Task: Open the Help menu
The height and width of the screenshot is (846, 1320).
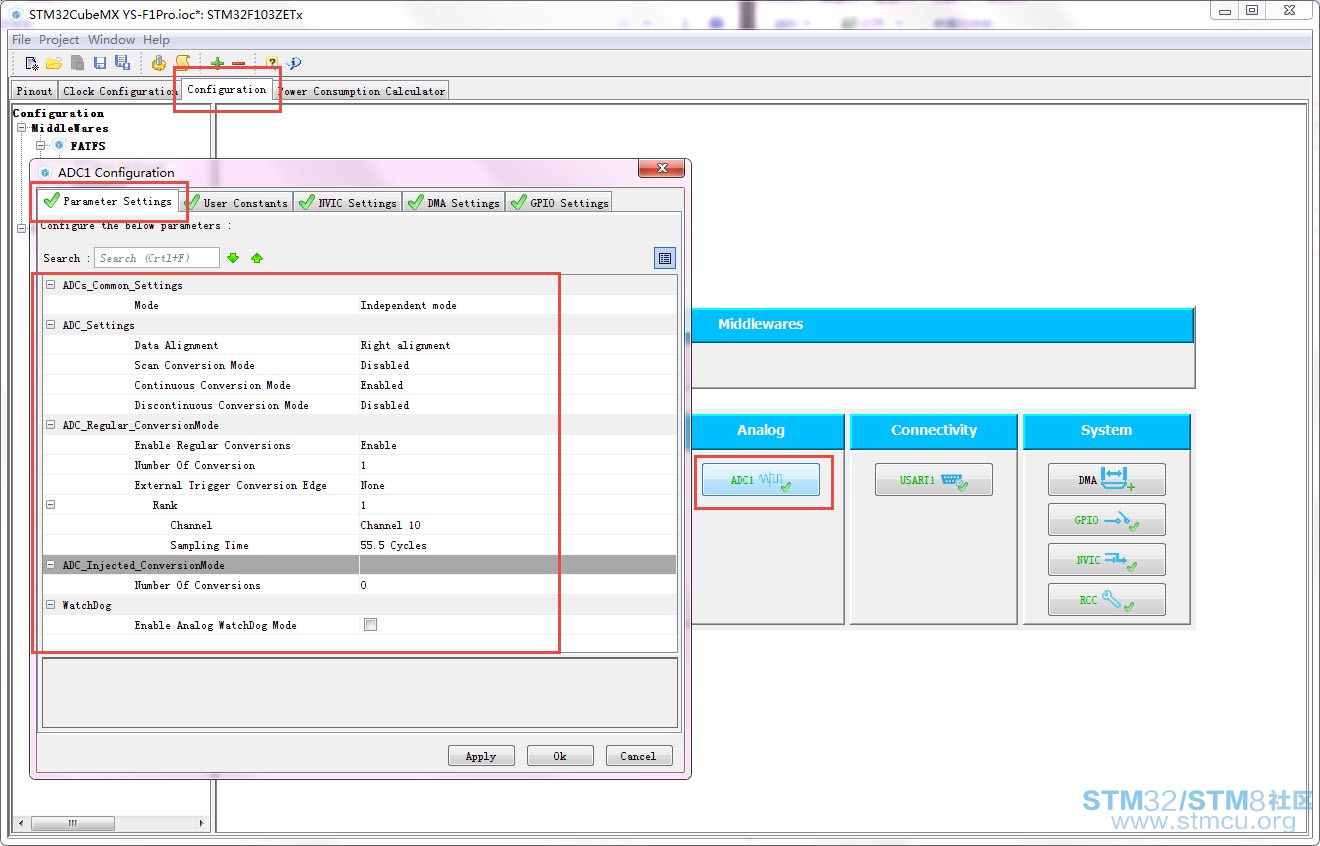Action: click(156, 40)
